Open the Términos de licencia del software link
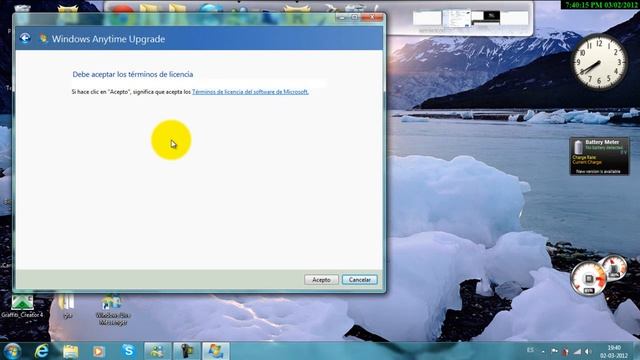 [x=250, y=92]
